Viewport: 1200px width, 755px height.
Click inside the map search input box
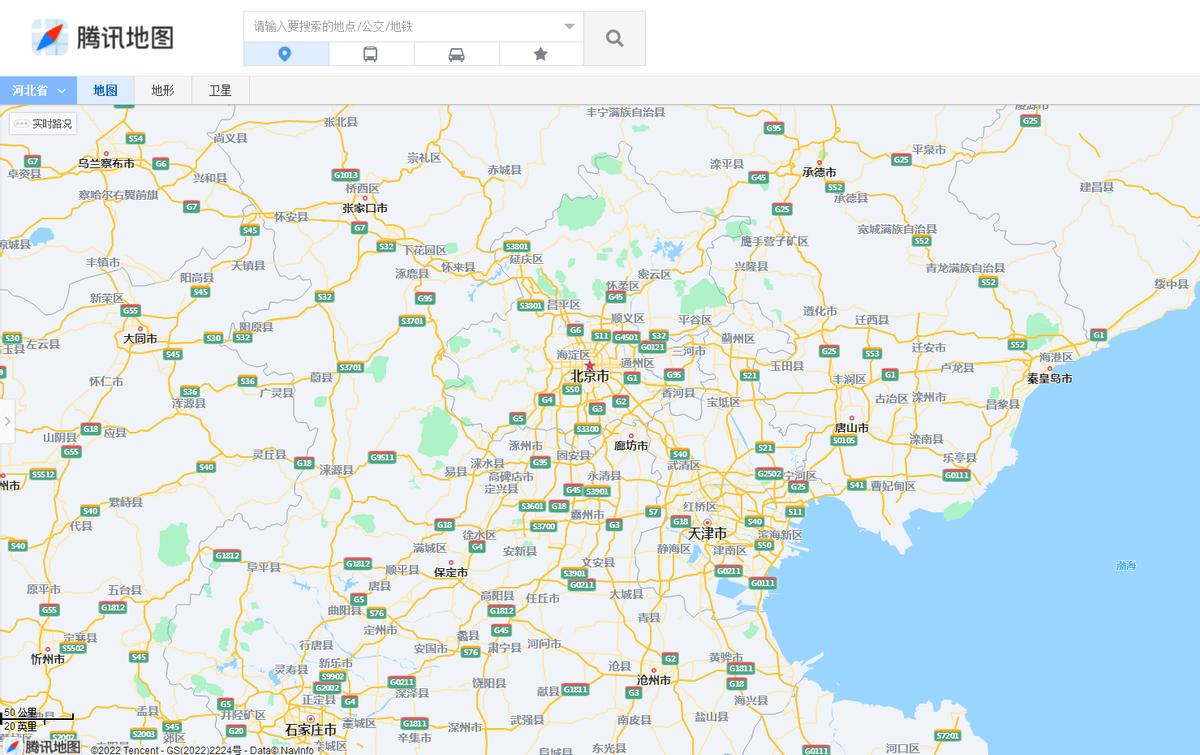click(400, 25)
